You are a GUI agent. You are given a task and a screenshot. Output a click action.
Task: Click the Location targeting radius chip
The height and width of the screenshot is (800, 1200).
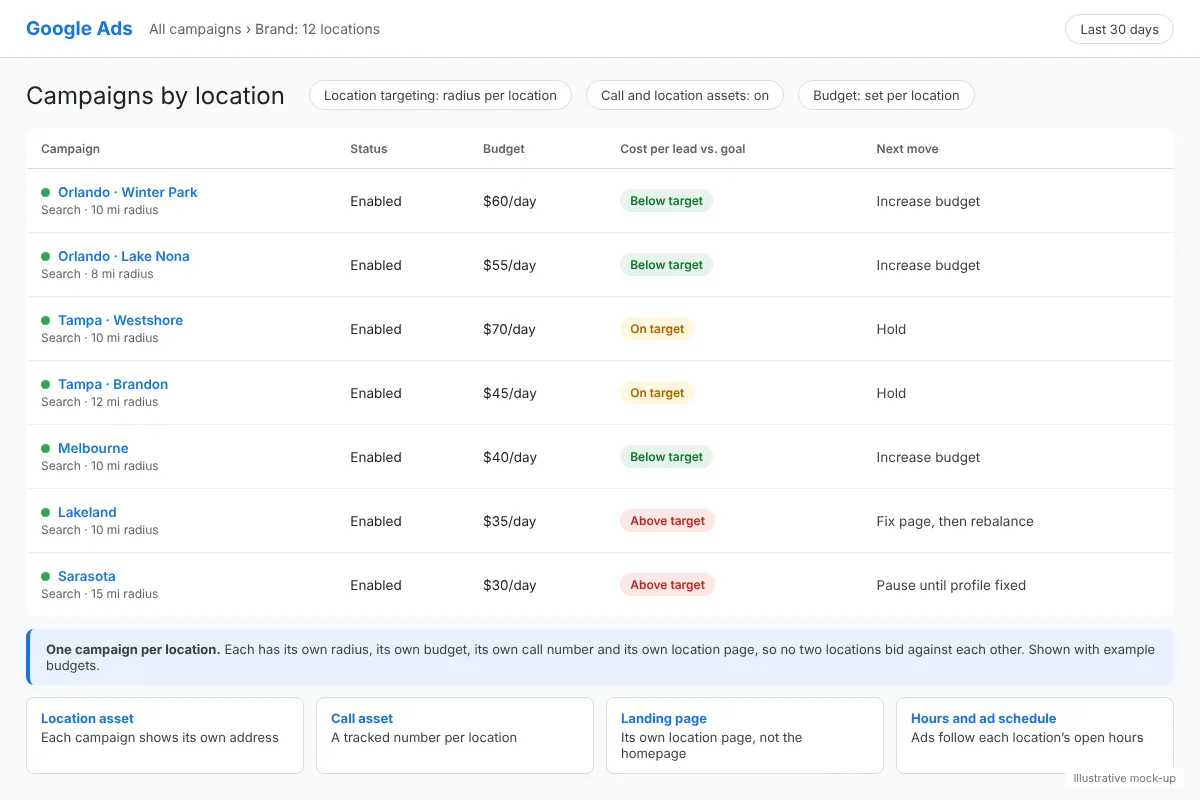[440, 95]
